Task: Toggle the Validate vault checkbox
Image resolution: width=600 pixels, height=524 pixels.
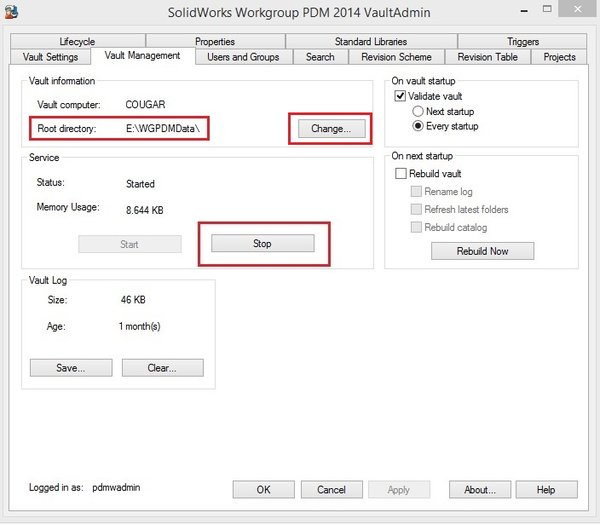Action: [x=400, y=96]
